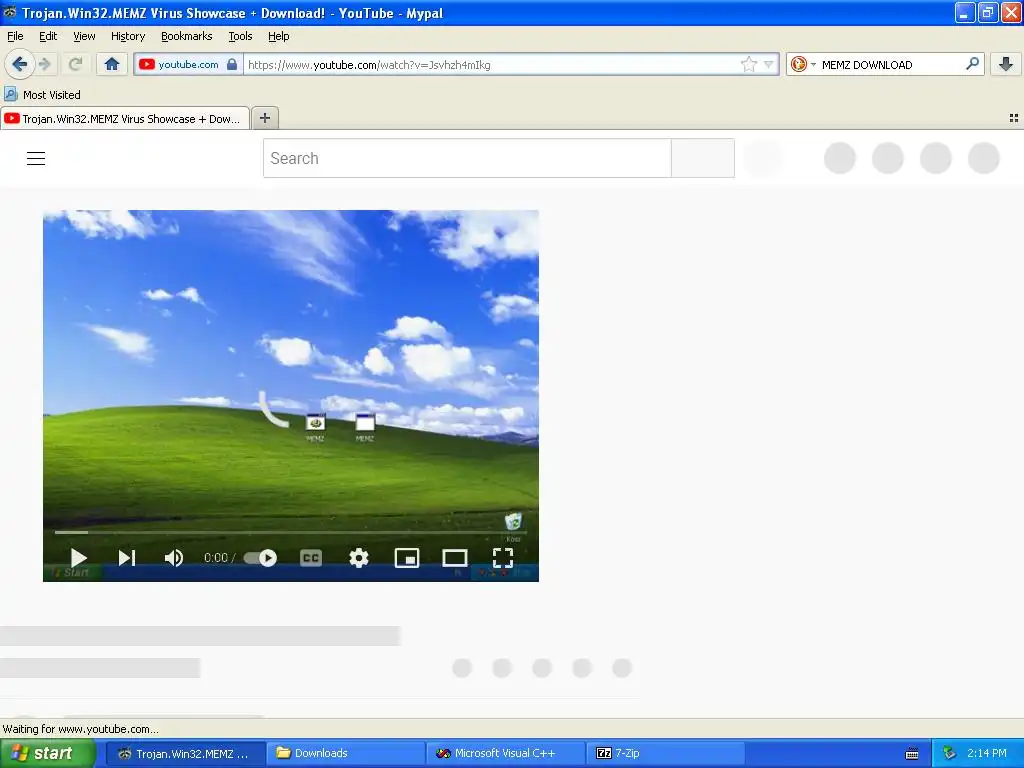Click the List all tabs grid icon
Image resolution: width=1024 pixels, height=768 pixels.
(x=1014, y=118)
